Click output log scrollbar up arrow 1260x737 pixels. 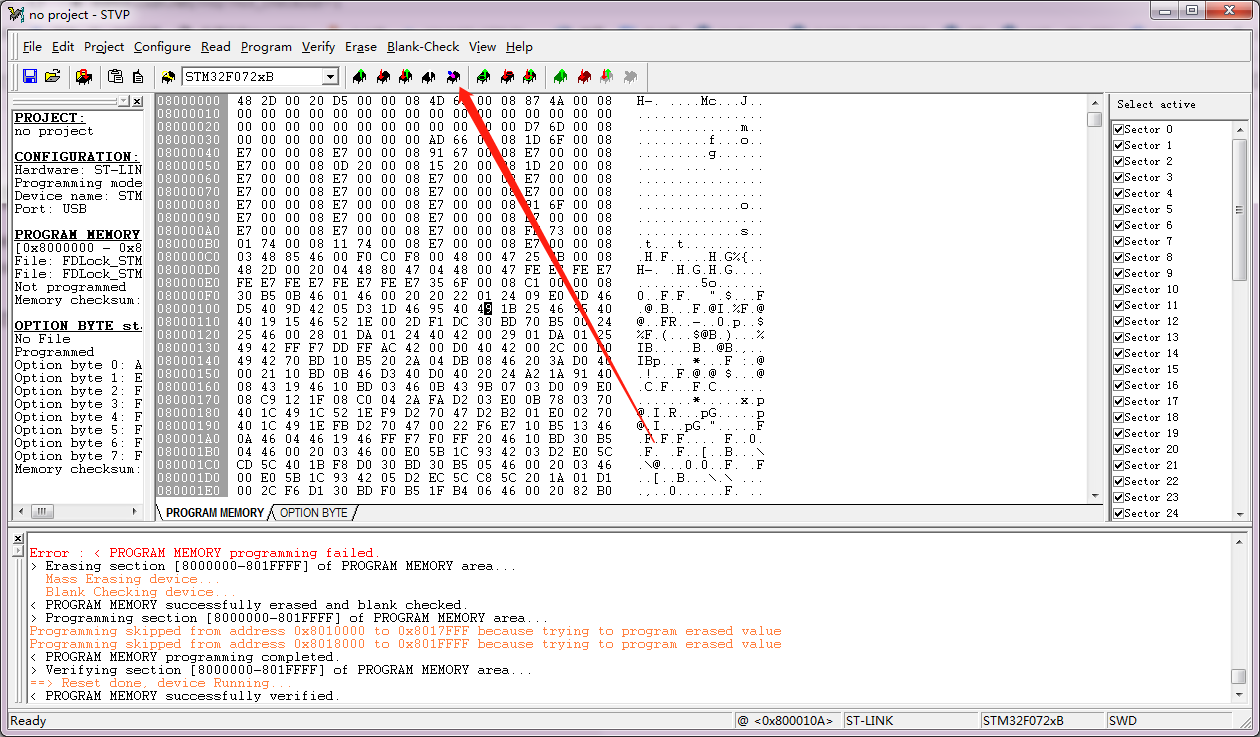coord(1239,541)
